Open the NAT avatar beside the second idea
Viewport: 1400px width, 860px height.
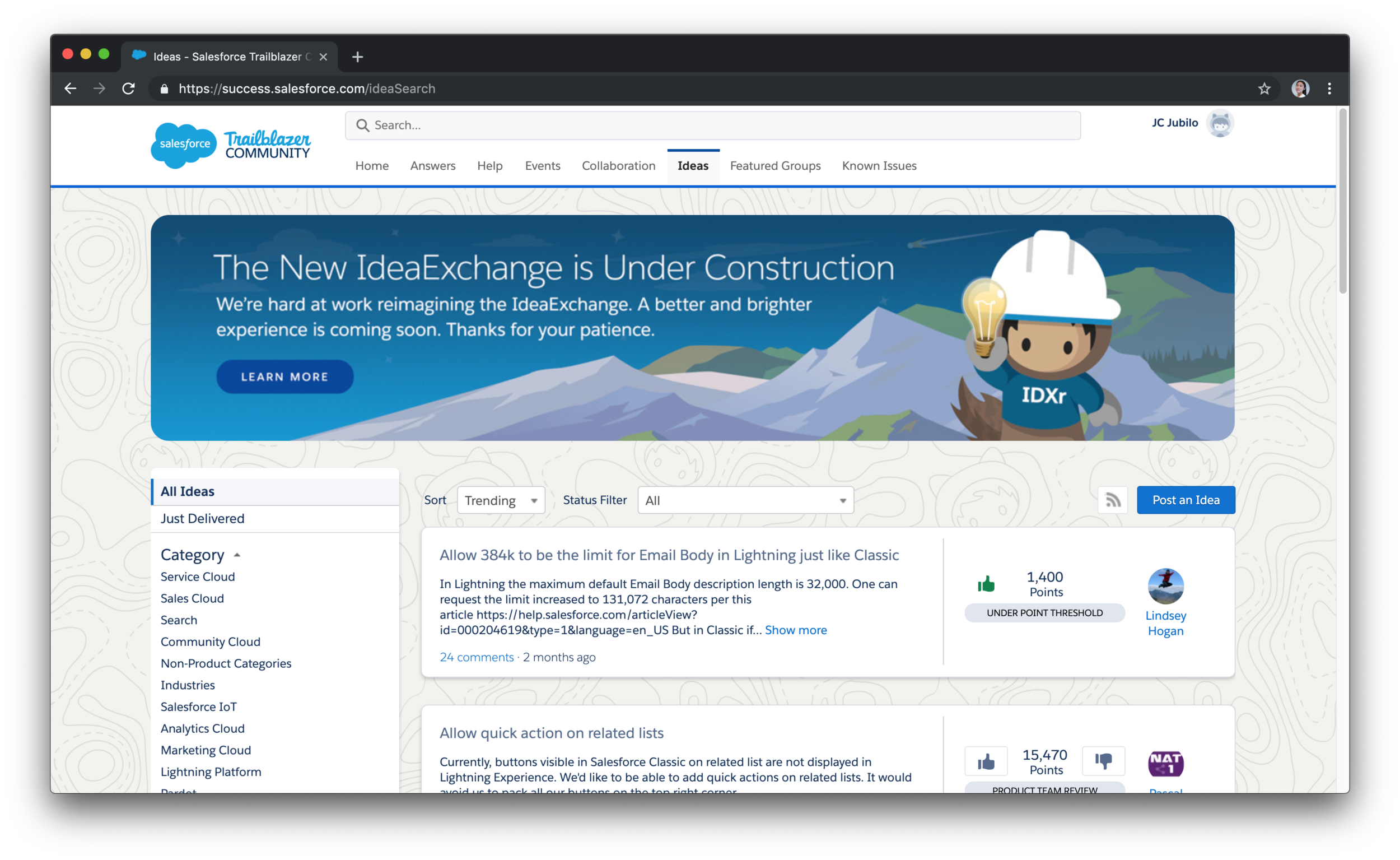click(x=1165, y=763)
